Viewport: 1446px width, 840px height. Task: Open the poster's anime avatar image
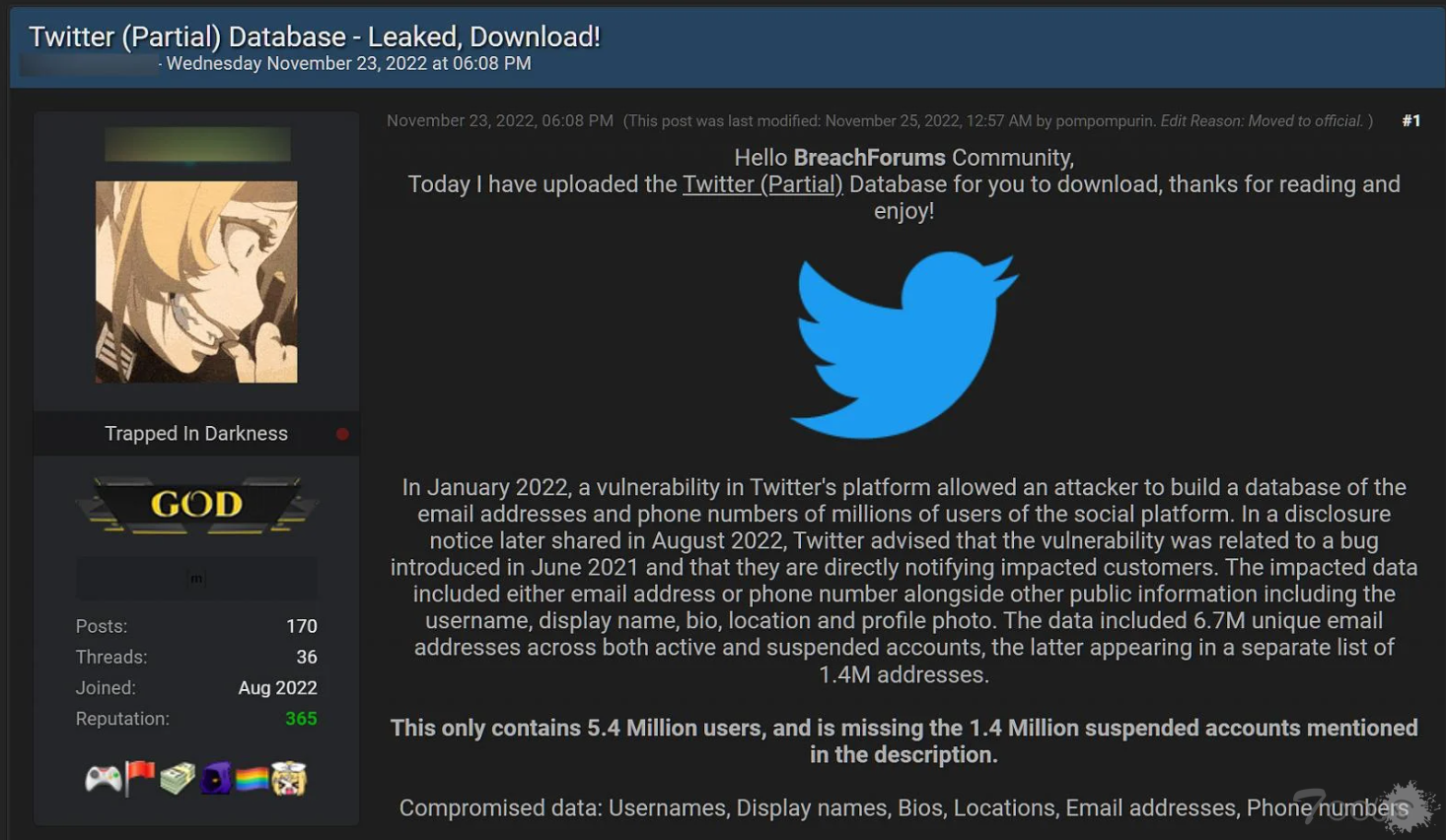(196, 282)
